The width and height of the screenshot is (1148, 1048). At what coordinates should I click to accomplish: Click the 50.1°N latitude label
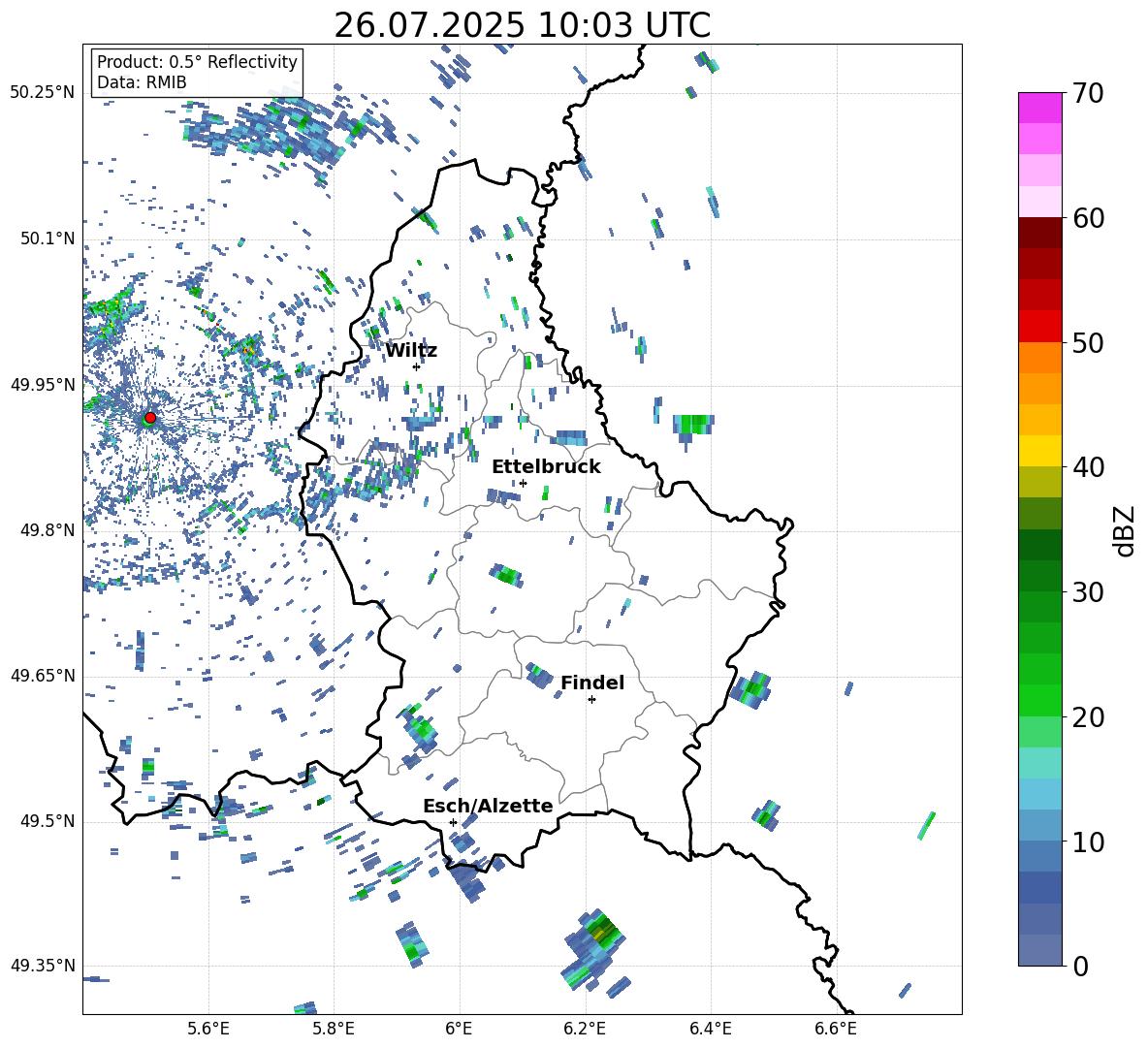[48, 239]
